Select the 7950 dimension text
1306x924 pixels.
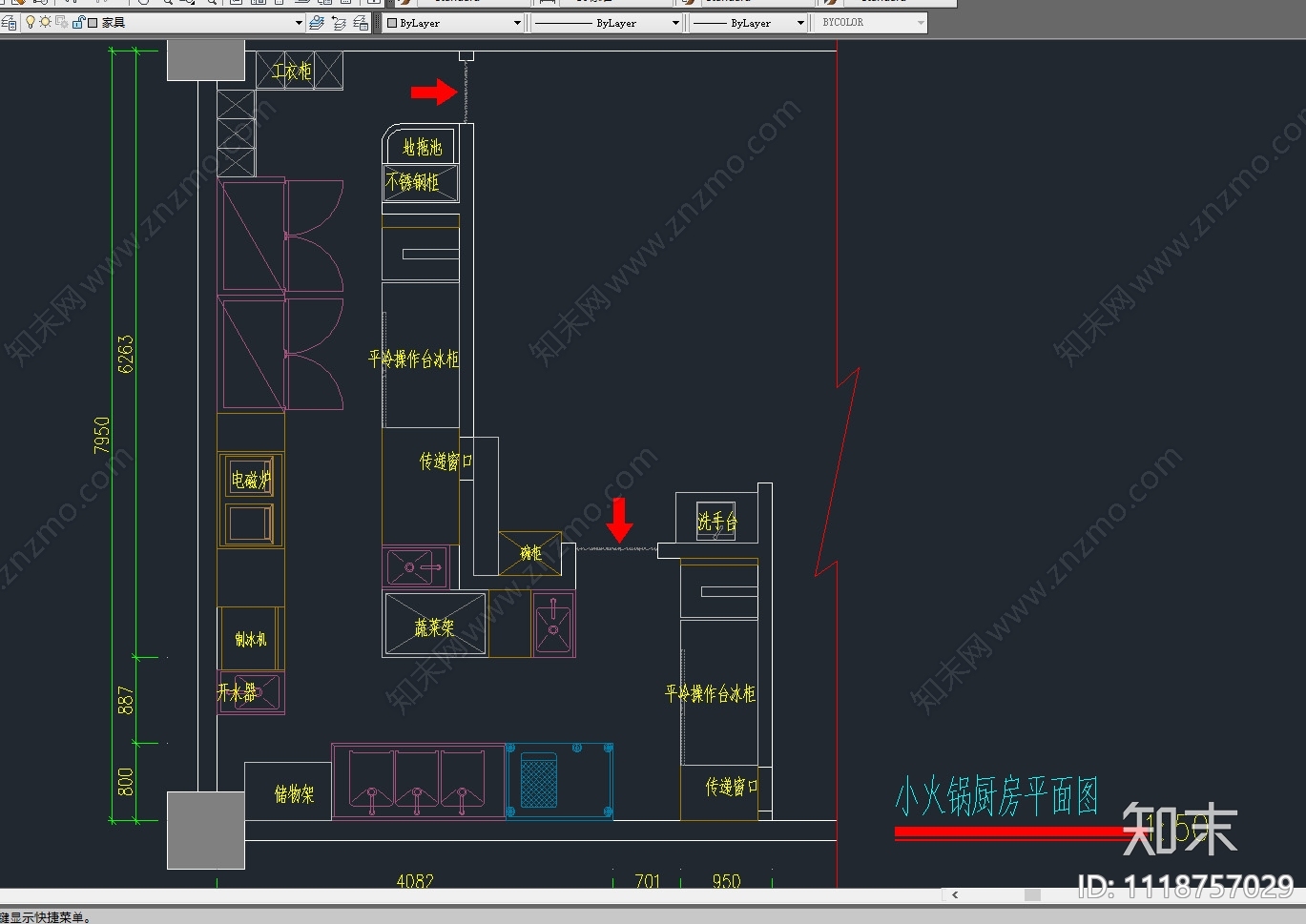(x=102, y=436)
